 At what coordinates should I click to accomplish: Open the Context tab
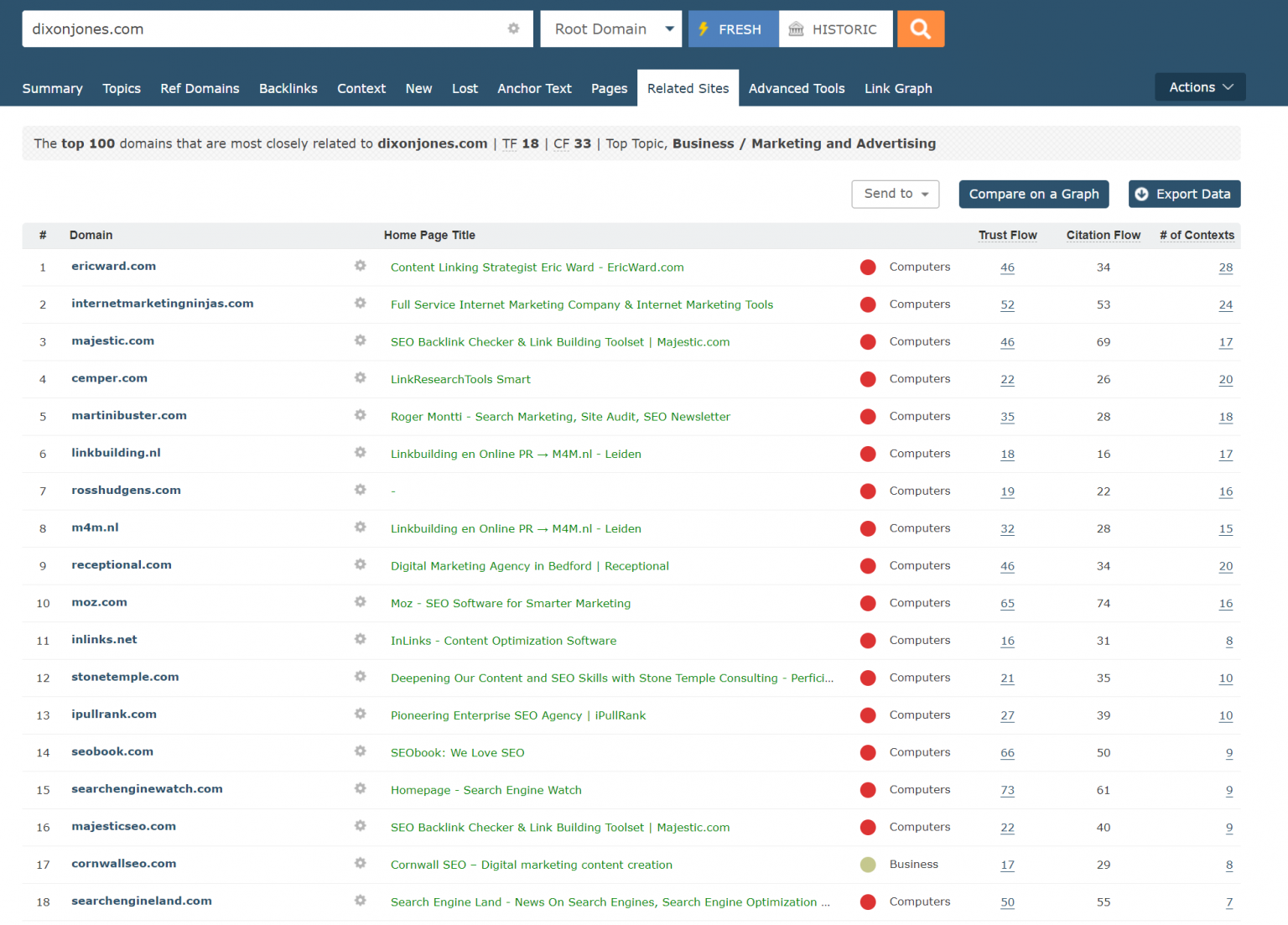361,88
